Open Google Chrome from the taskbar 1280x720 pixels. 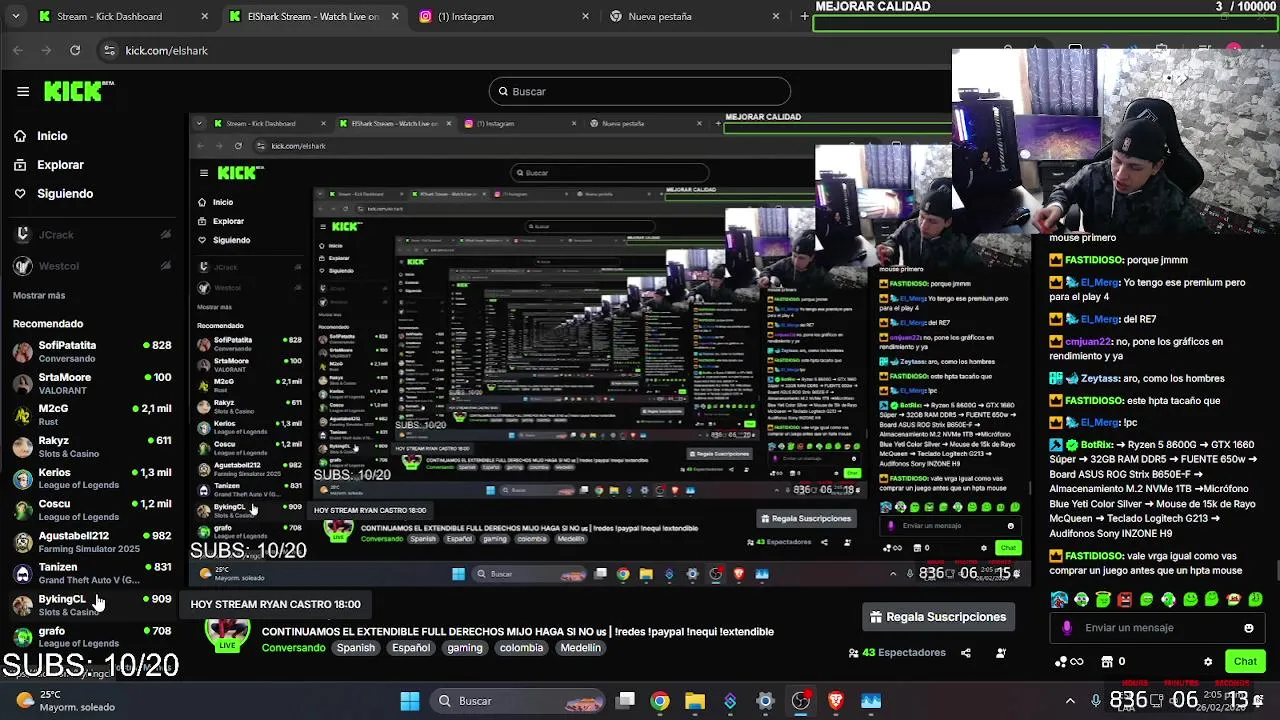click(x=660, y=701)
